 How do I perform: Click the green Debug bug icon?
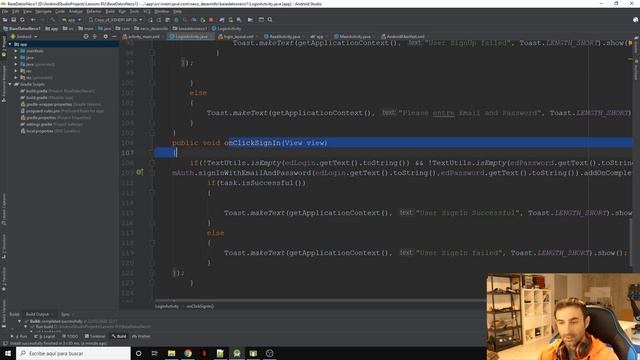(176, 20)
